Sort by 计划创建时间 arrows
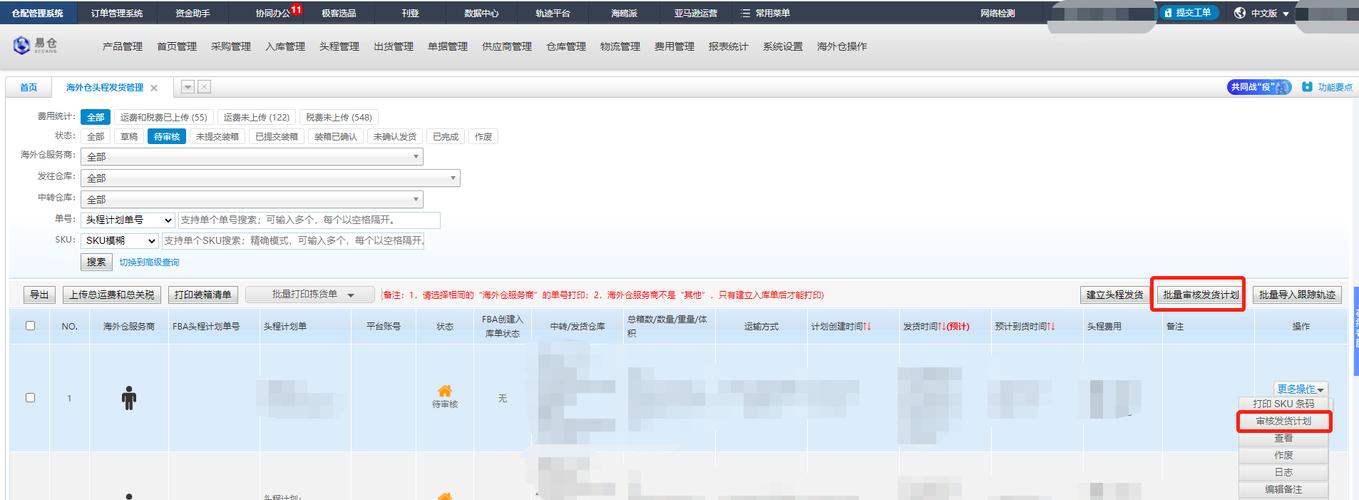This screenshot has width=1359, height=500. point(867,326)
